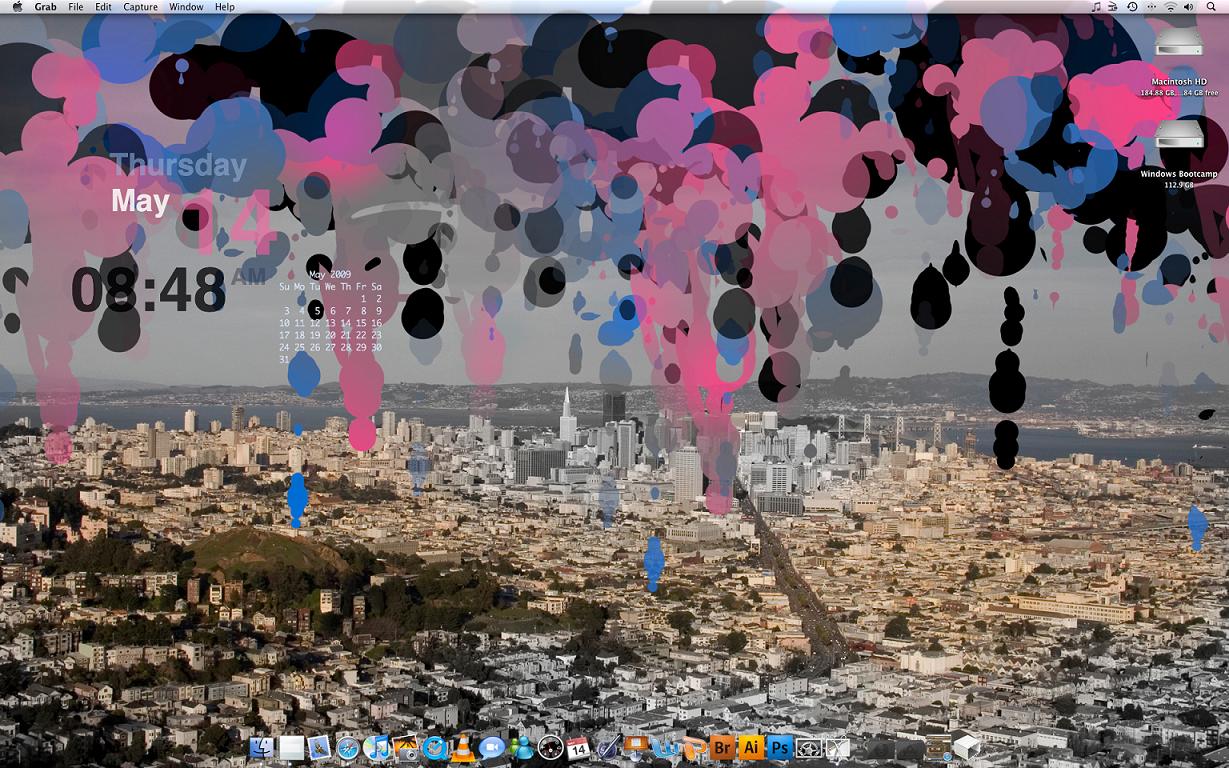Viewport: 1229px width, 768px height.
Task: Open the Apple menu
Action: tap(18, 6)
